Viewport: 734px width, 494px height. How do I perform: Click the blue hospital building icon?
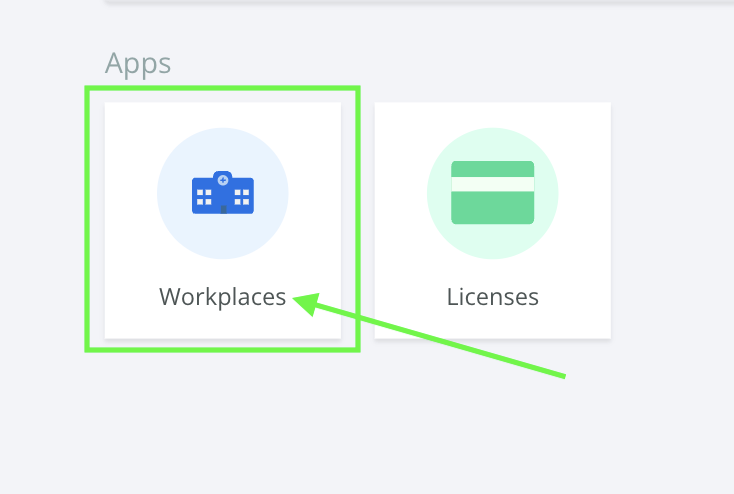[223, 192]
